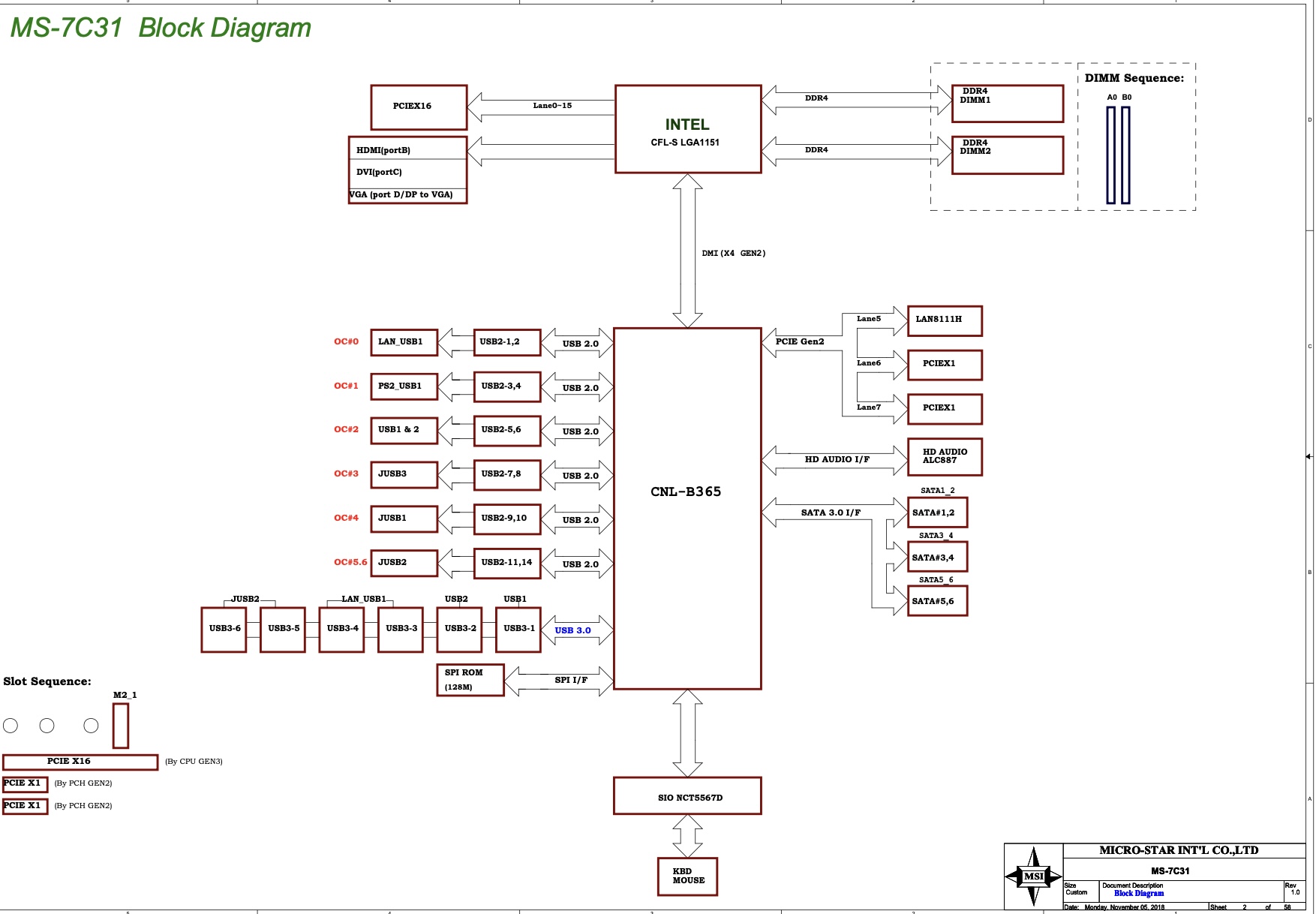The height and width of the screenshot is (914, 1316).
Task: Click the blue Block Diagram document description
Action: [1138, 893]
